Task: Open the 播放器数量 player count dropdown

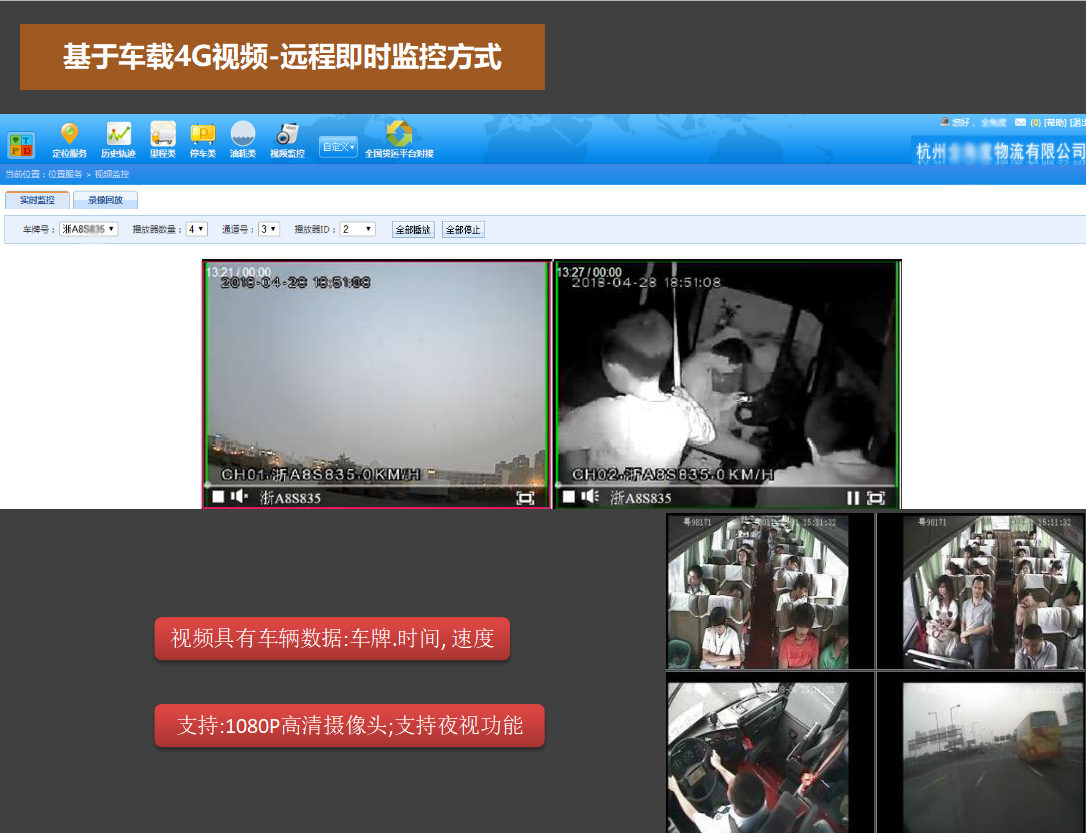Action: pos(196,229)
